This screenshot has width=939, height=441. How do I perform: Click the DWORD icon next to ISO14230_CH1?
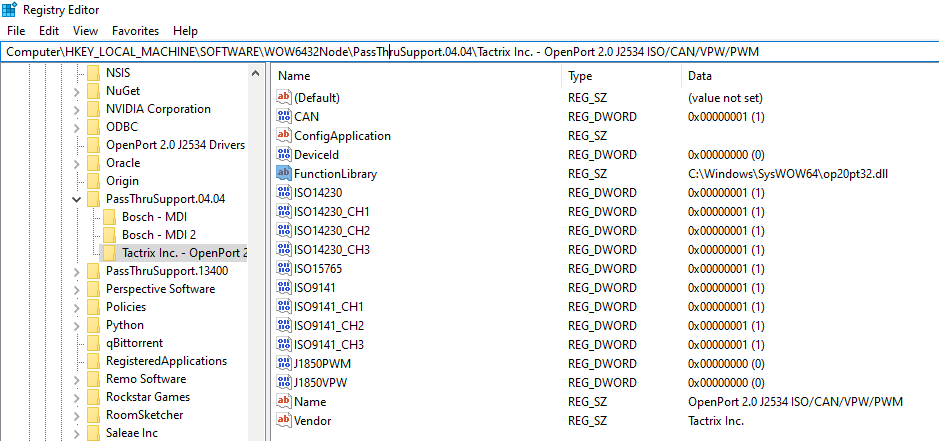[x=284, y=212]
